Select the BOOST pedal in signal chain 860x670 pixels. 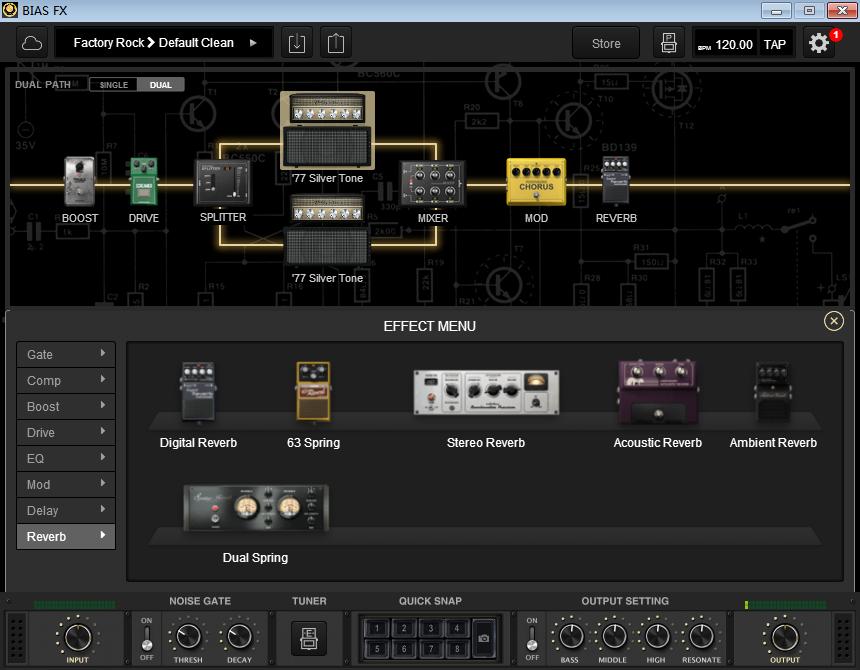pyautogui.click(x=79, y=183)
